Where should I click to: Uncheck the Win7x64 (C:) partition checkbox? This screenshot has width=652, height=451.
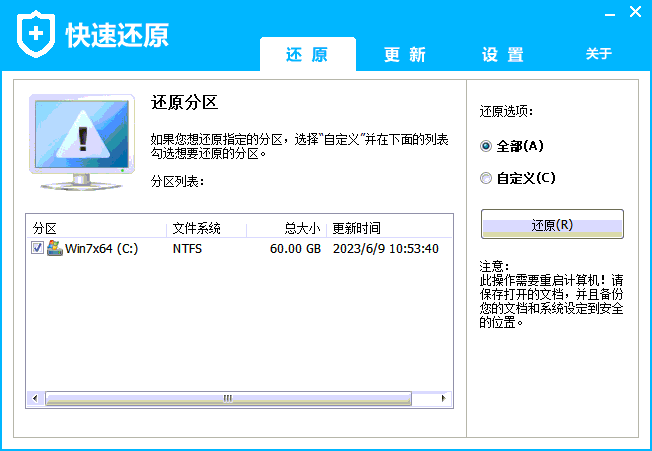tap(37, 248)
